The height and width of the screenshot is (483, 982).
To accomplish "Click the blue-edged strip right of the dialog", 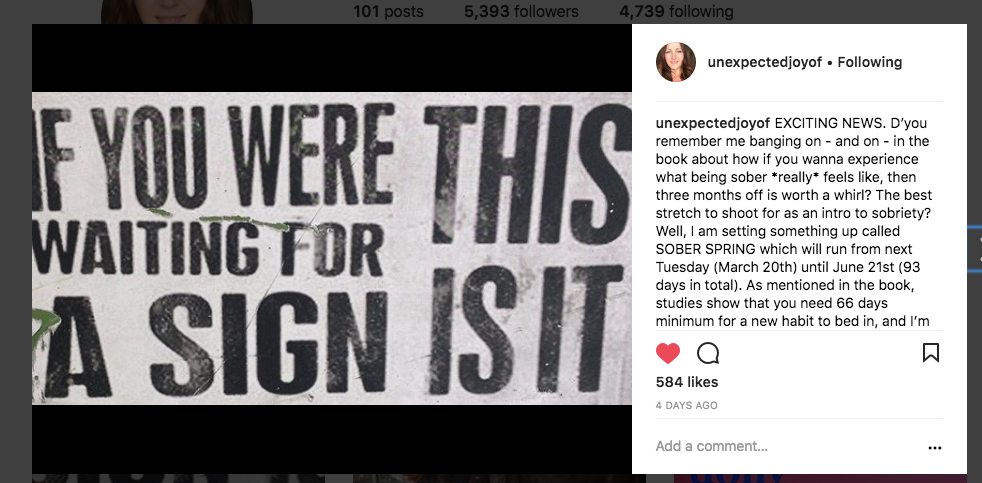I will 975,250.
